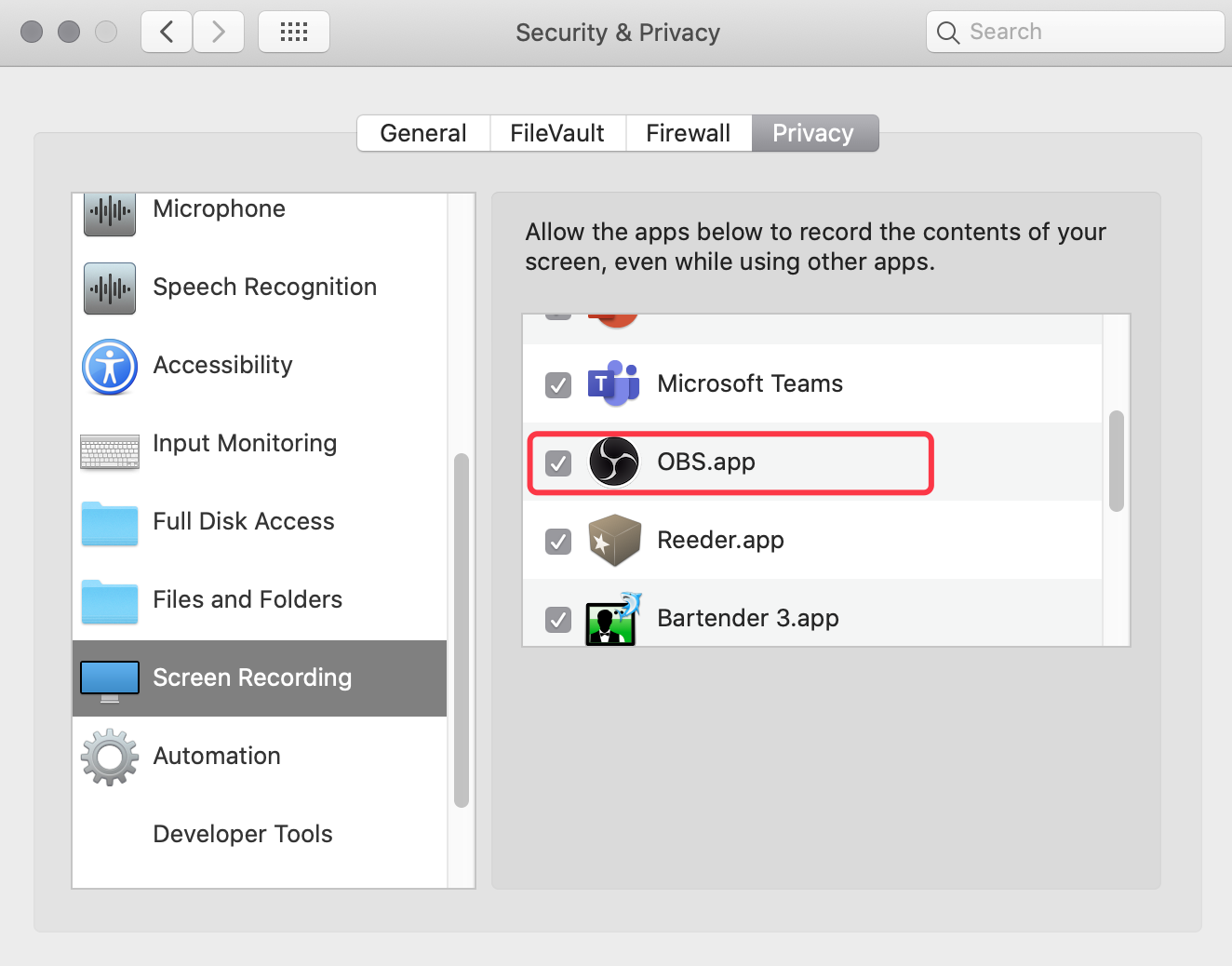Click the Reeder.app name

pos(721,540)
